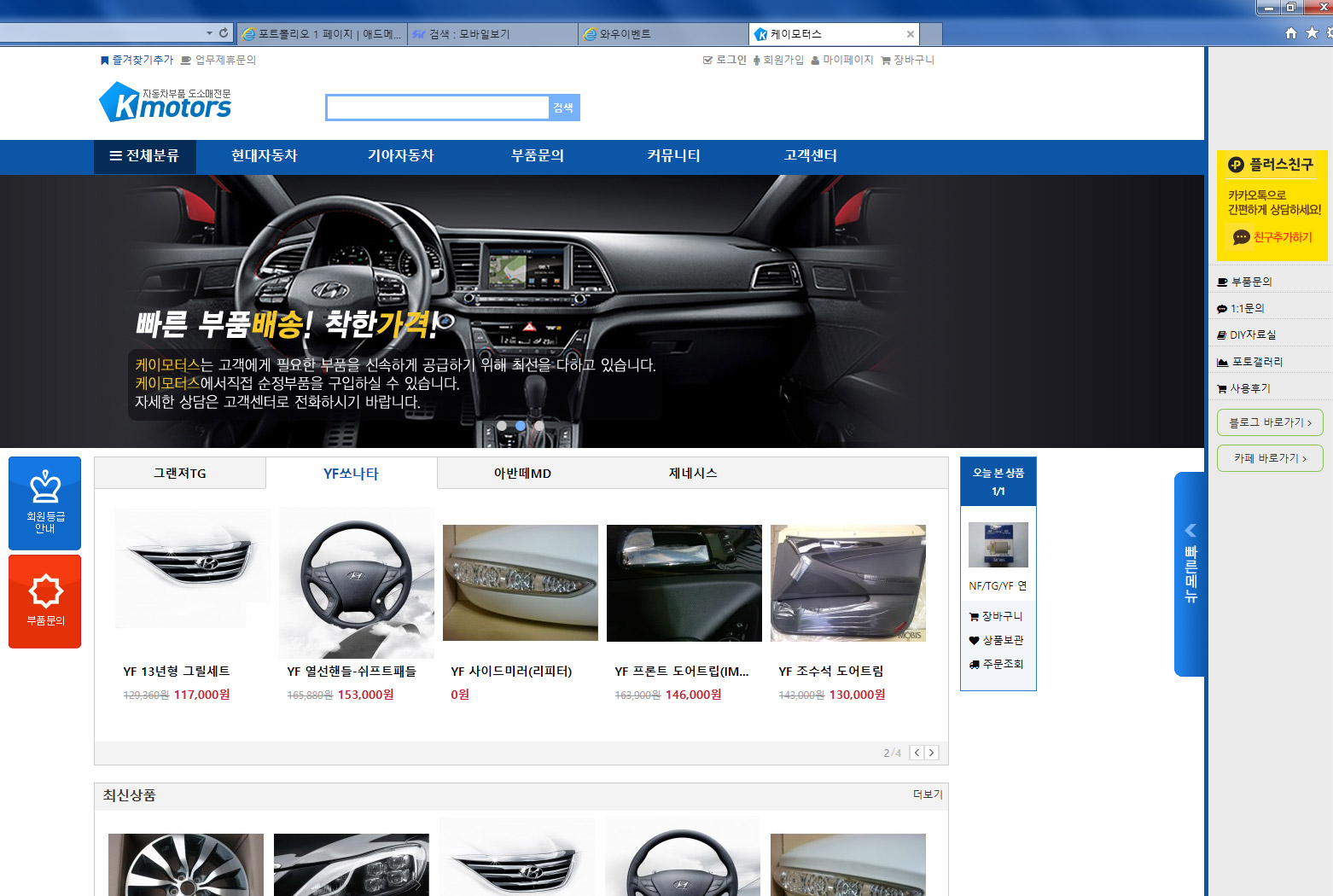Open 전체분류 hamburger menu

pyautogui.click(x=145, y=156)
